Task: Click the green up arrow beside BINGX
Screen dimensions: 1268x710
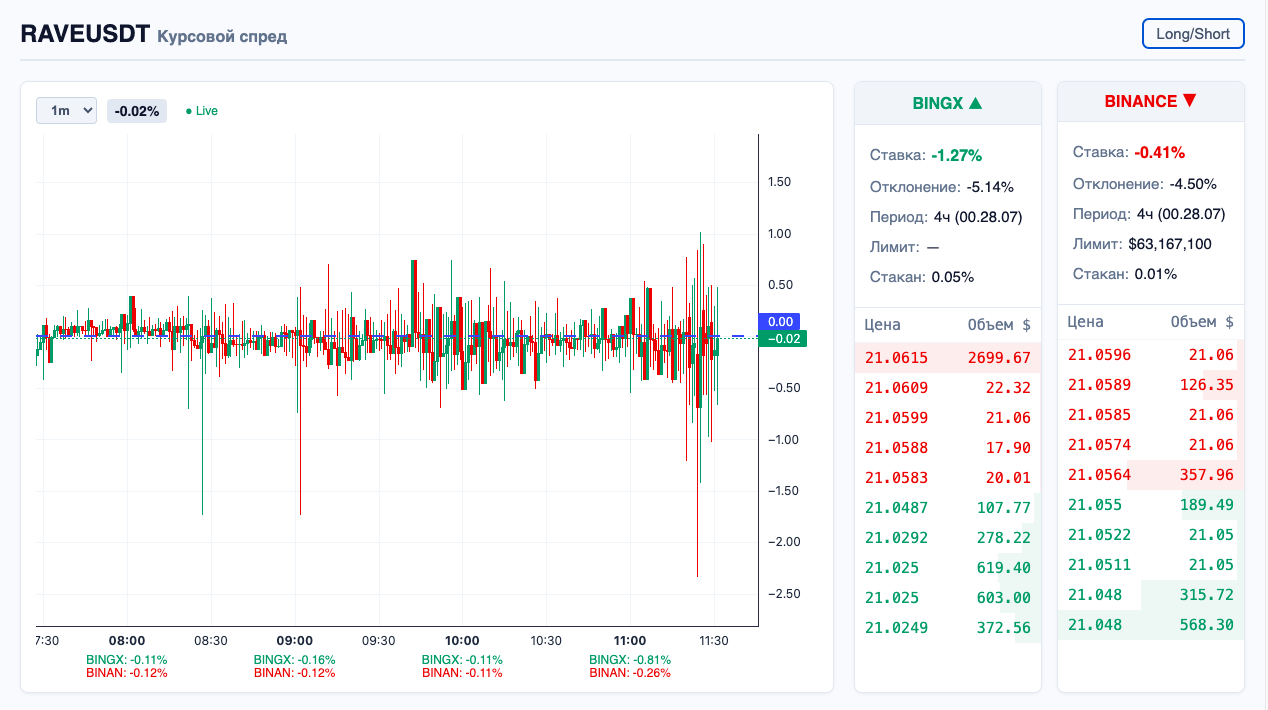Action: pos(975,101)
